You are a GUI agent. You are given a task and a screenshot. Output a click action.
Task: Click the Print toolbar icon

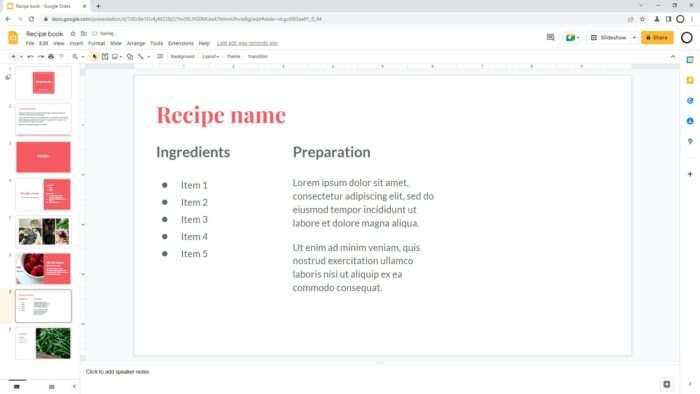coord(51,57)
